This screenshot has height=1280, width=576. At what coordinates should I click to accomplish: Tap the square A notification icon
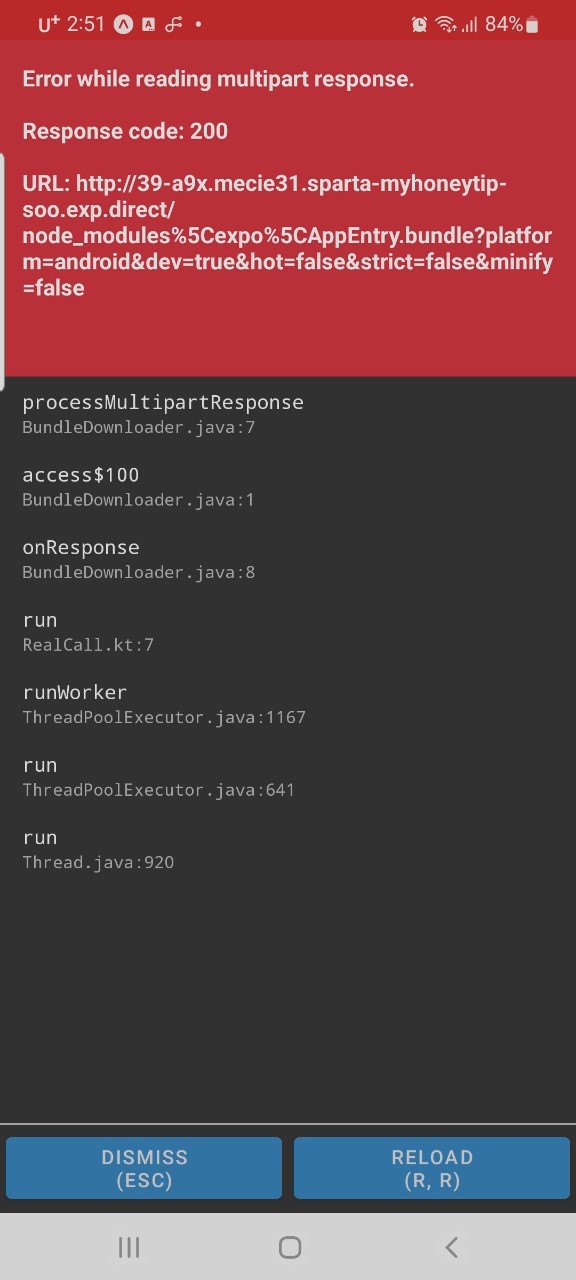(x=148, y=25)
